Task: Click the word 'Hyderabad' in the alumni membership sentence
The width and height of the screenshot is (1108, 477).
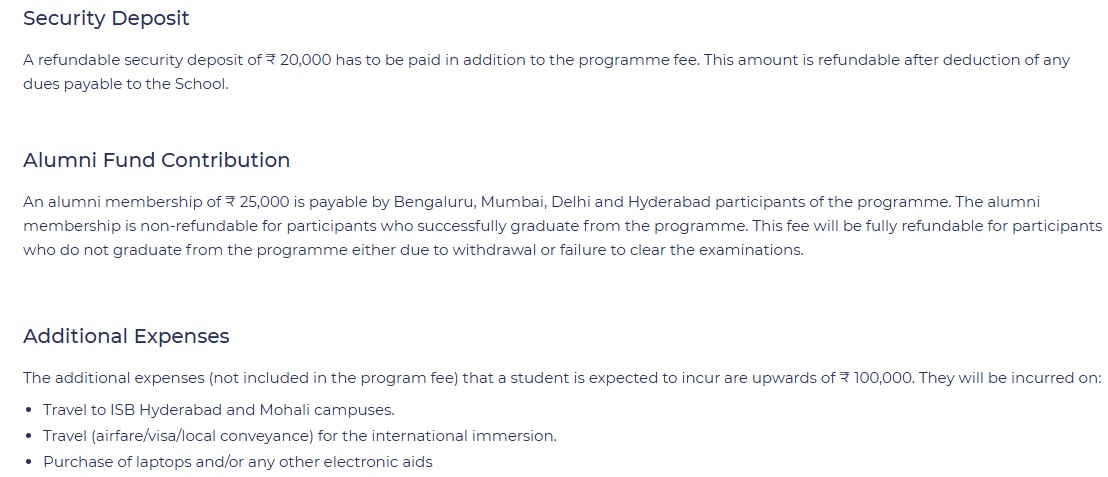Action: (671, 202)
